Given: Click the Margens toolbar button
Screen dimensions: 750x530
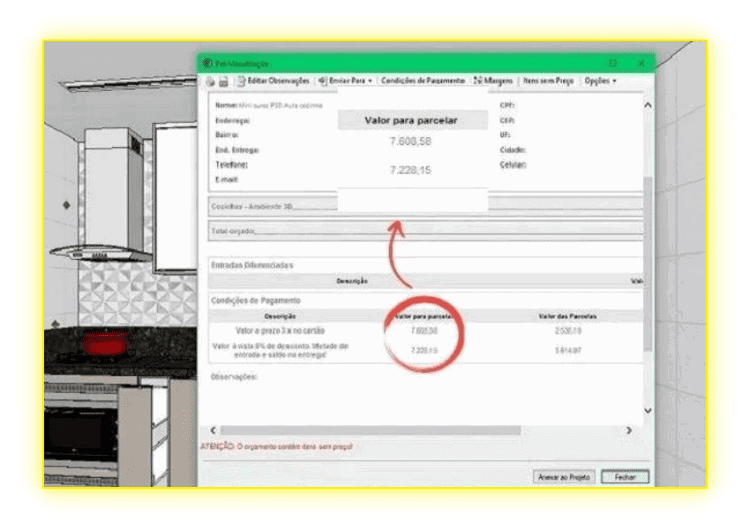Looking at the screenshot, I should click(495, 80).
